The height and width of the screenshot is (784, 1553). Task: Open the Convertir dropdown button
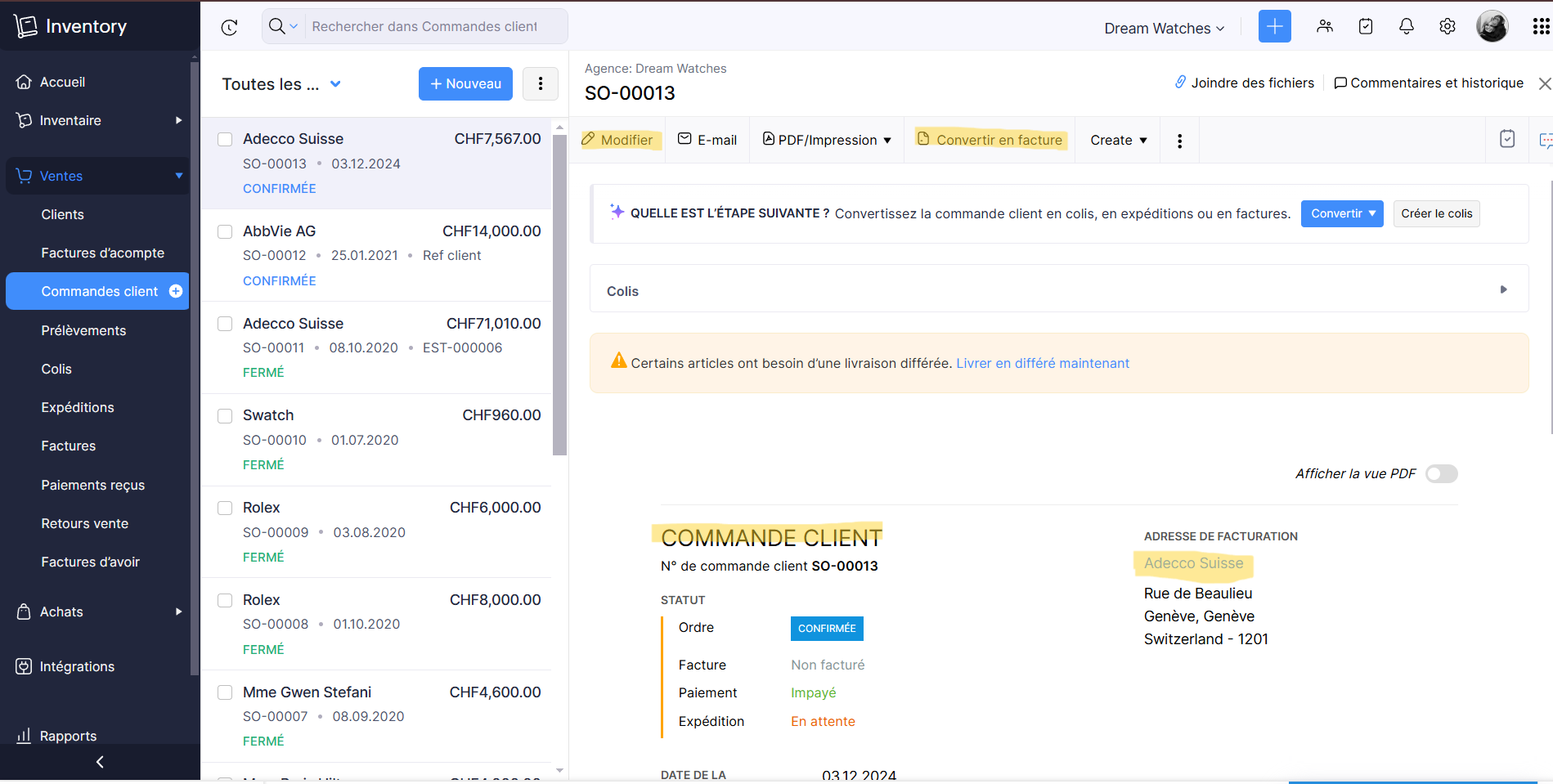[x=1341, y=213]
